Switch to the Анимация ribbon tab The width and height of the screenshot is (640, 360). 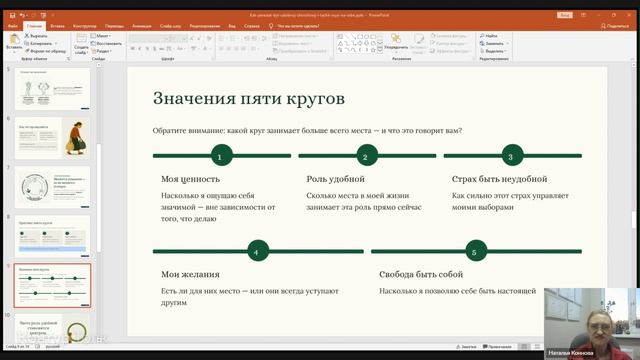tap(142, 26)
